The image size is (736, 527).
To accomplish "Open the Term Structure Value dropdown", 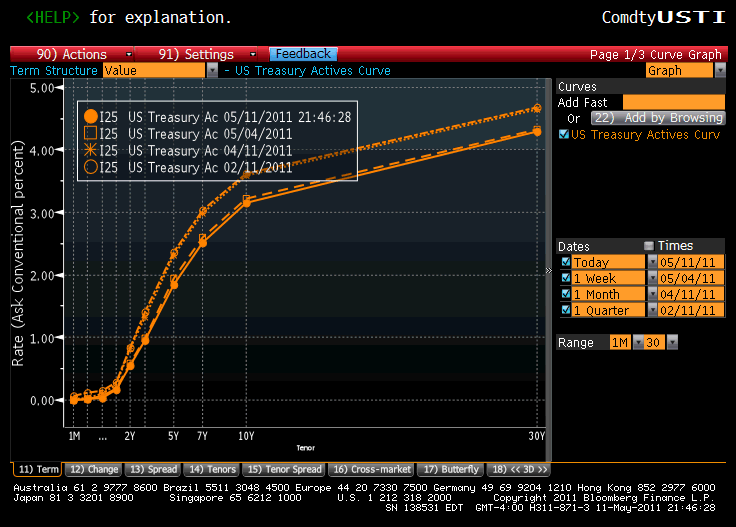I will point(154,71).
